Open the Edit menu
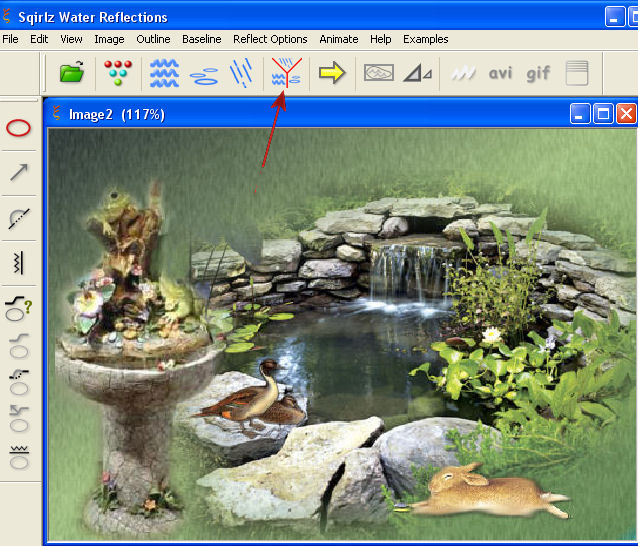The width and height of the screenshot is (638, 546). 39,39
